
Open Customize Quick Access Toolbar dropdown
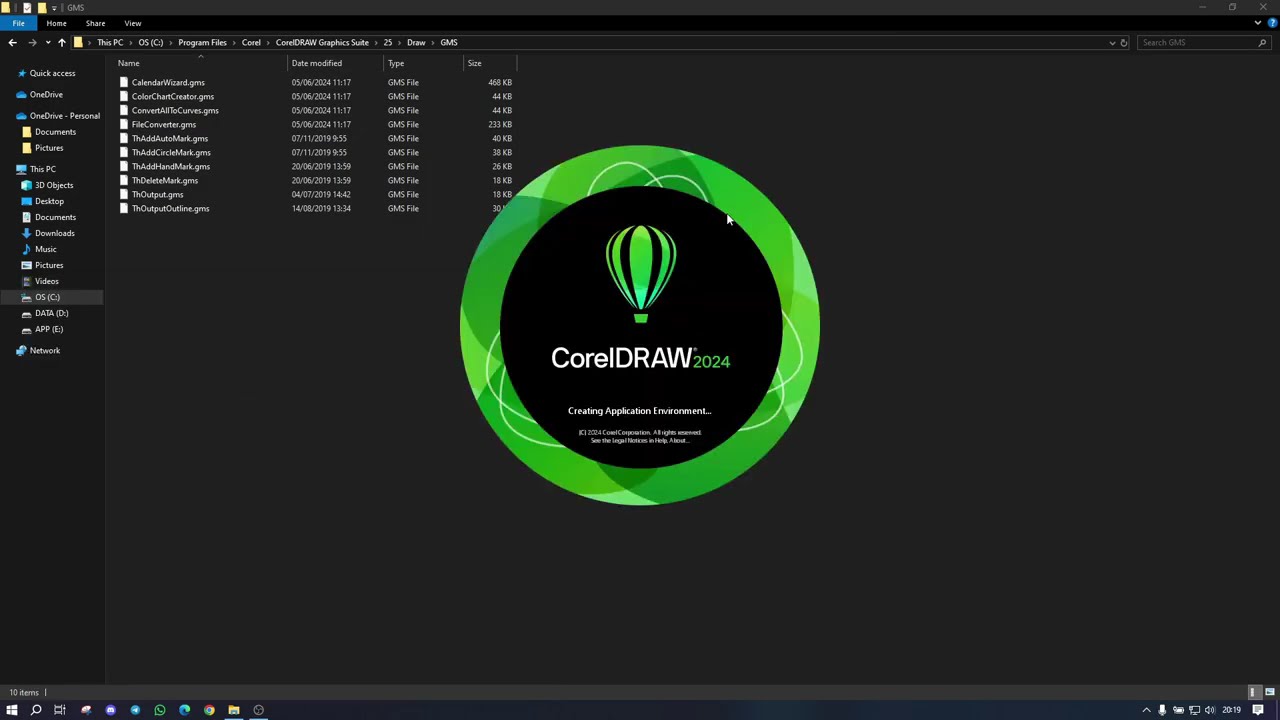54,7
